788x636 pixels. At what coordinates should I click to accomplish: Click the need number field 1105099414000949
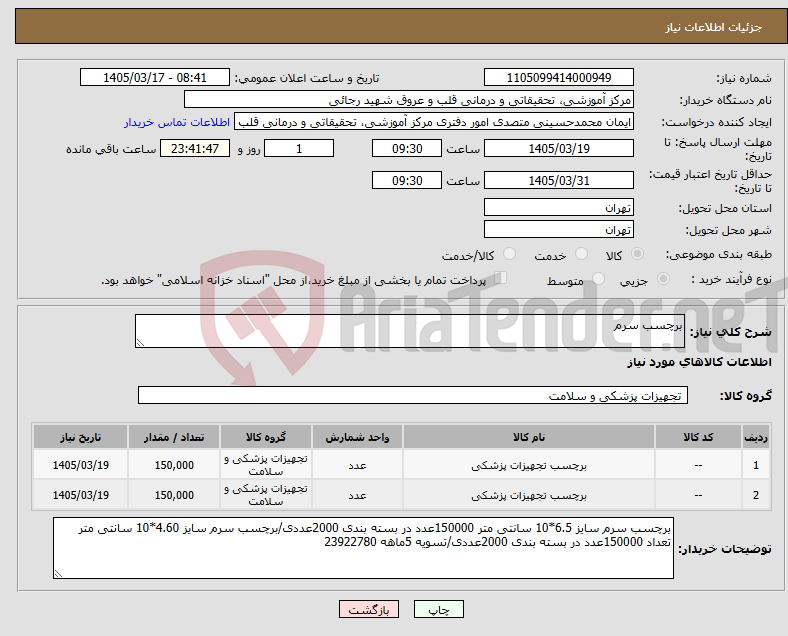coord(558,77)
